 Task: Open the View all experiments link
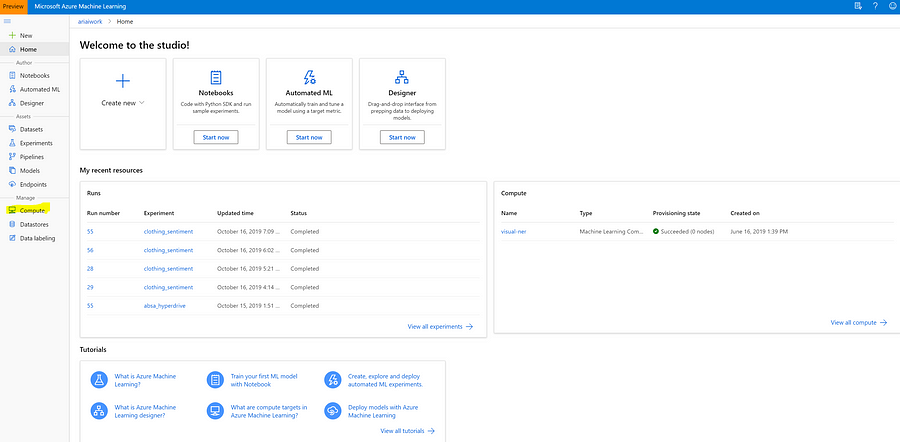440,326
